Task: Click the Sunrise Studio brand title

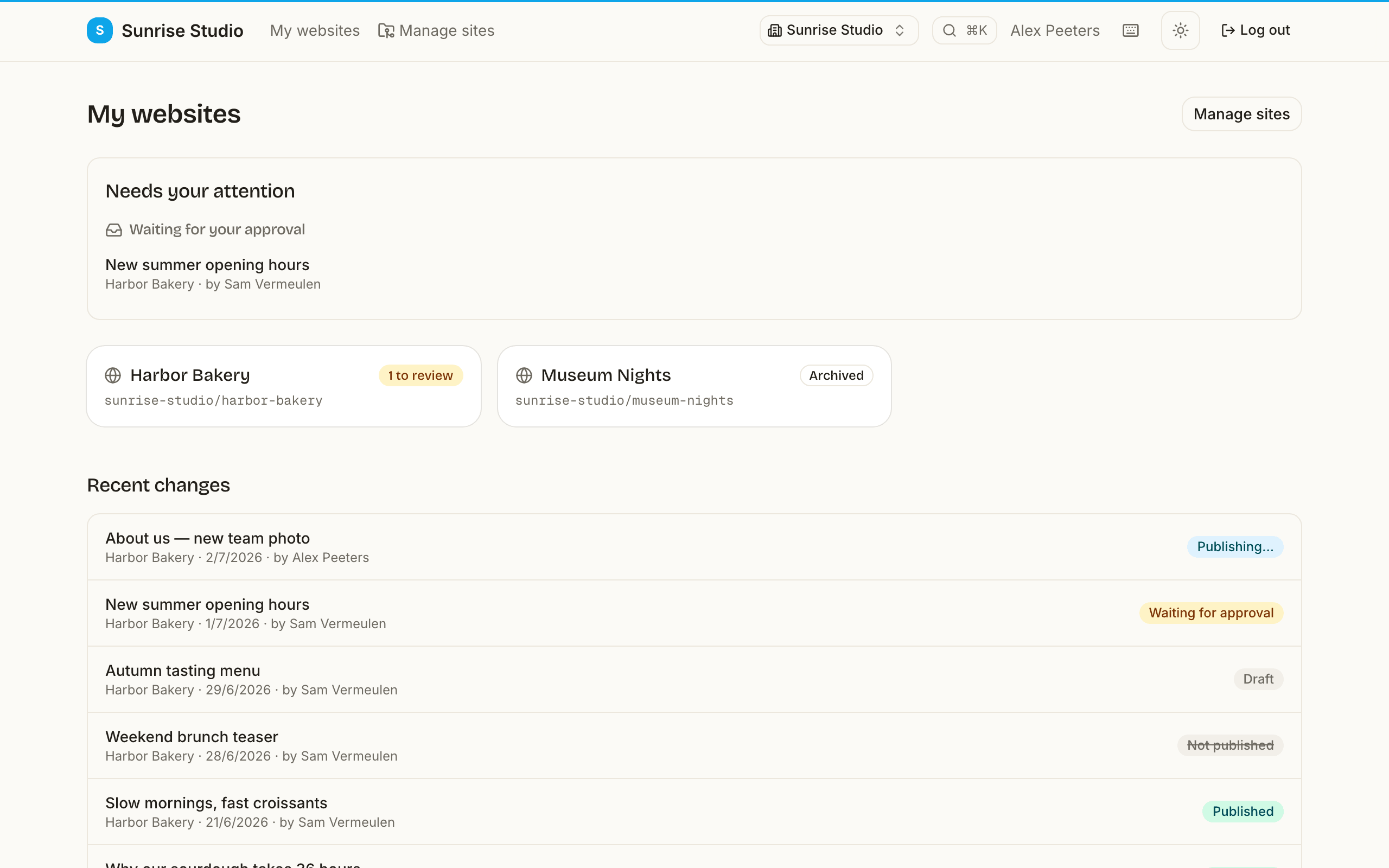Action: 182,30
